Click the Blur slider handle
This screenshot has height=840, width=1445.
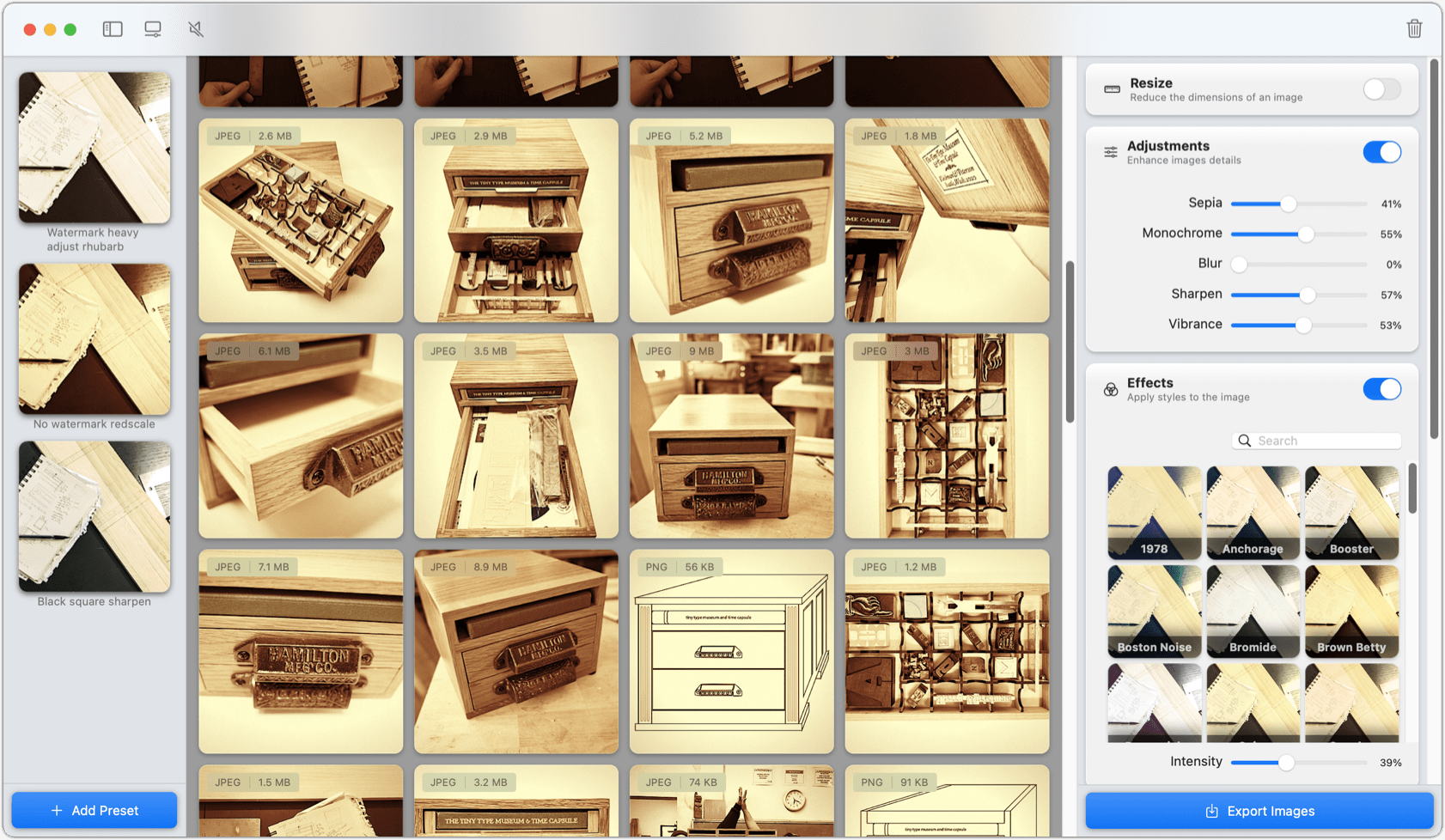1239,265
